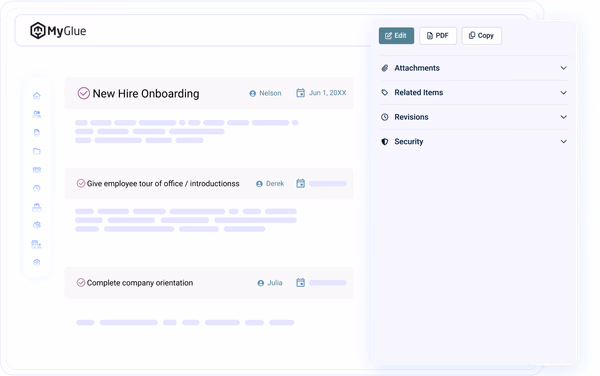Toggle check circle for company orientation task
This screenshot has height=376, width=600.
[81, 283]
